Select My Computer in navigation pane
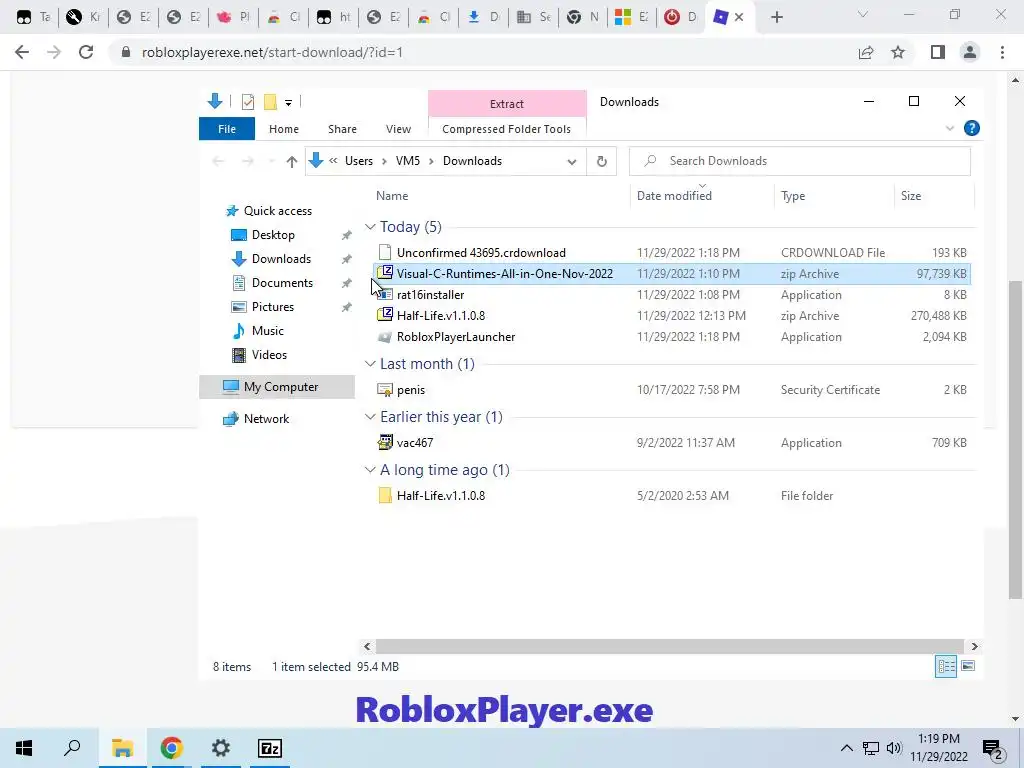1024x768 pixels. [x=277, y=387]
